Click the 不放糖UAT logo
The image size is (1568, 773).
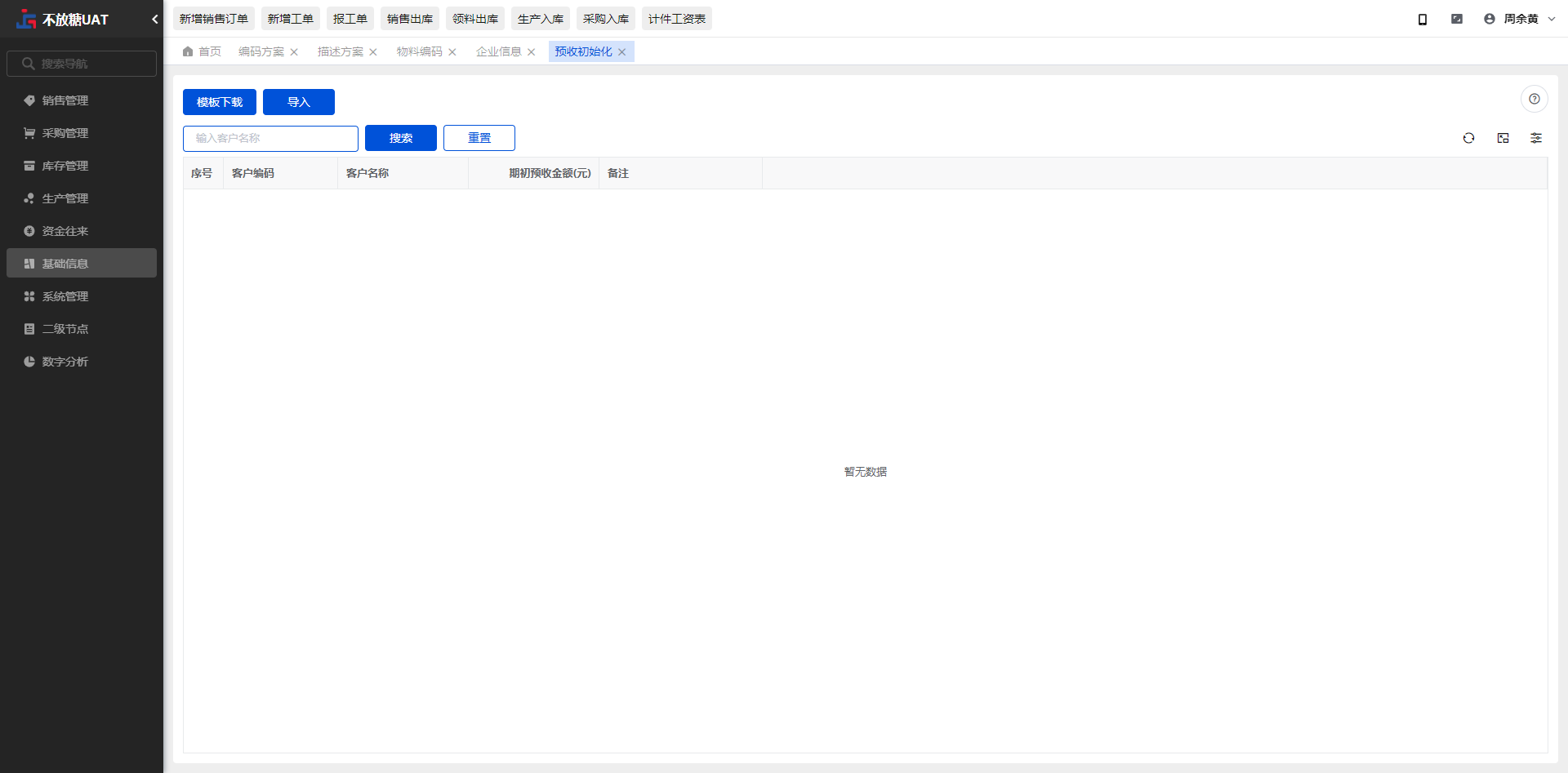point(63,19)
